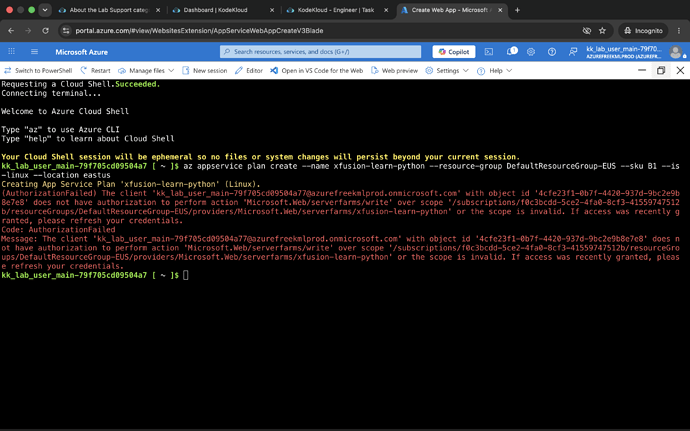Maximize the Cloud Shell pane
Image resolution: width=690 pixels, height=431 pixels.
(x=661, y=70)
